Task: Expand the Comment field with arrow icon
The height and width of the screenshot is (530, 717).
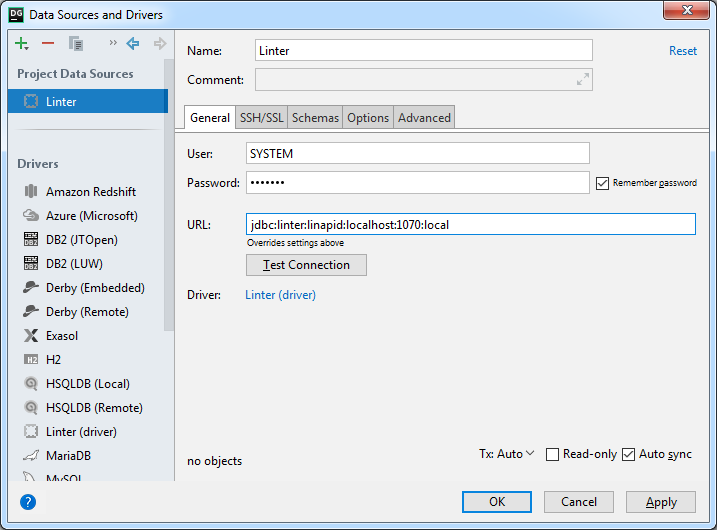Action: 583,80
